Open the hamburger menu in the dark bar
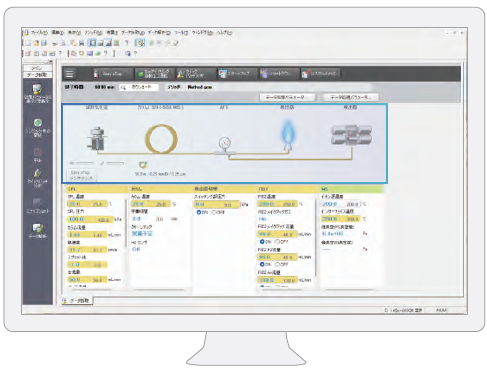 click(69, 73)
